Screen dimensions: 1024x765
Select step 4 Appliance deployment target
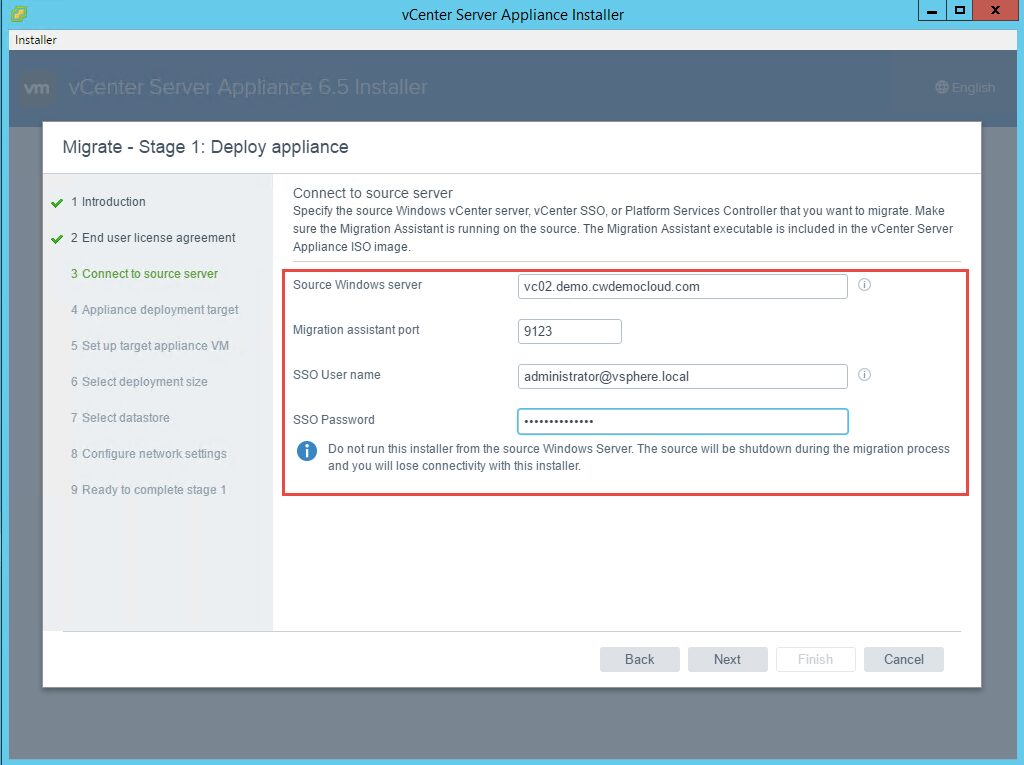(x=155, y=310)
